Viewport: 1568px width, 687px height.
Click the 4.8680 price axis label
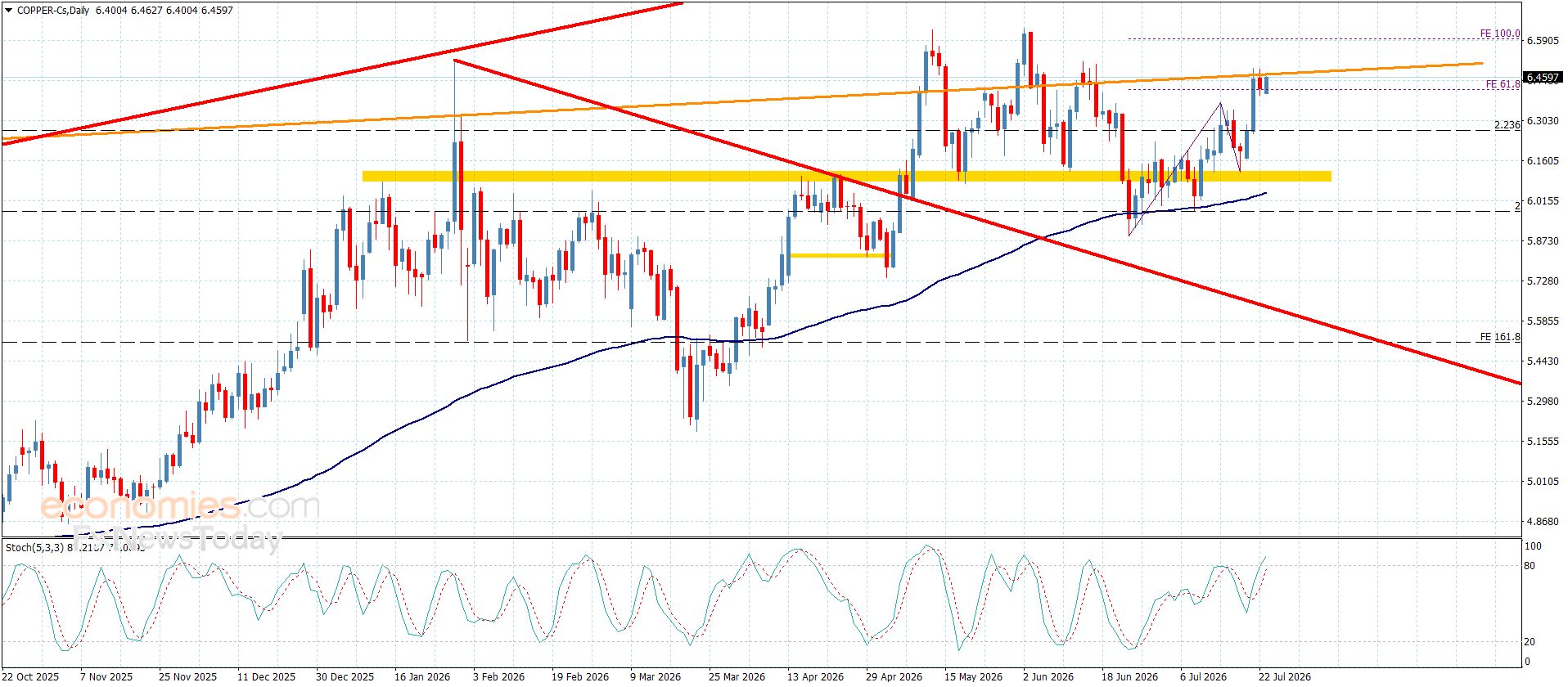[x=1543, y=522]
